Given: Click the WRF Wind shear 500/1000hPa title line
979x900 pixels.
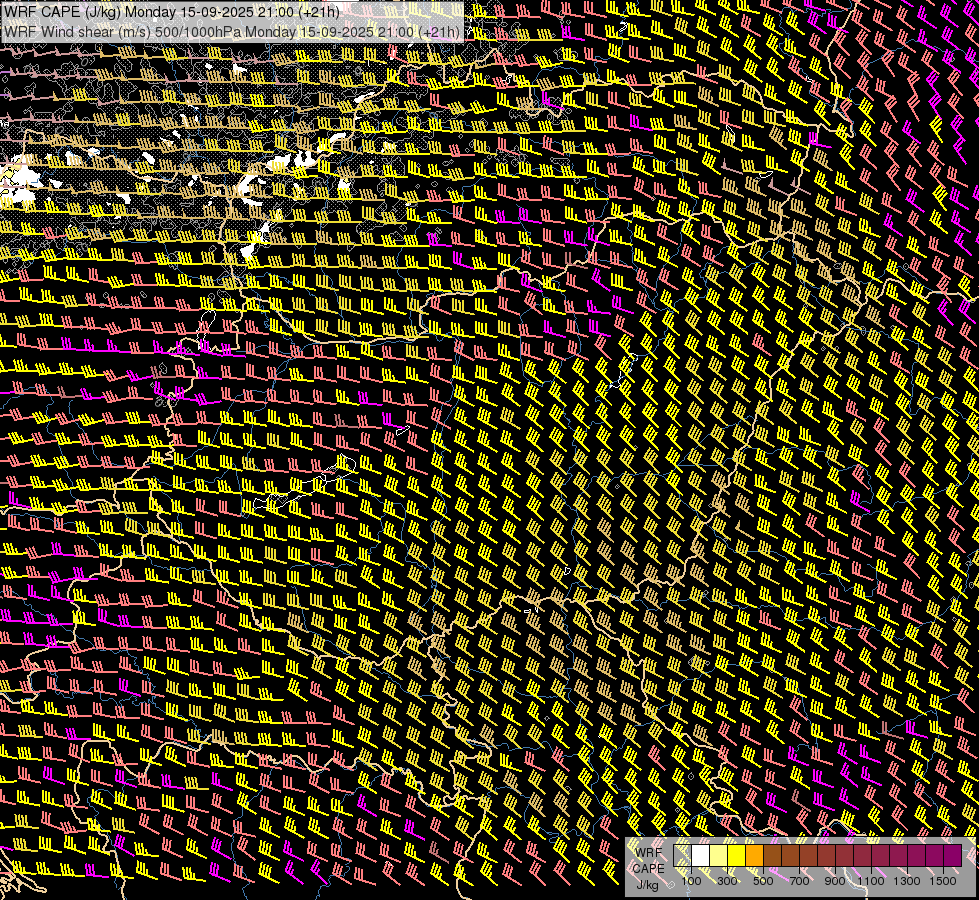Looking at the screenshot, I should pyautogui.click(x=232, y=32).
